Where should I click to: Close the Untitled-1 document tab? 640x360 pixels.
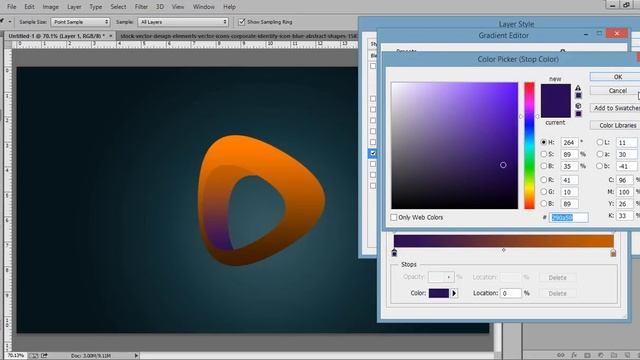click(110, 36)
